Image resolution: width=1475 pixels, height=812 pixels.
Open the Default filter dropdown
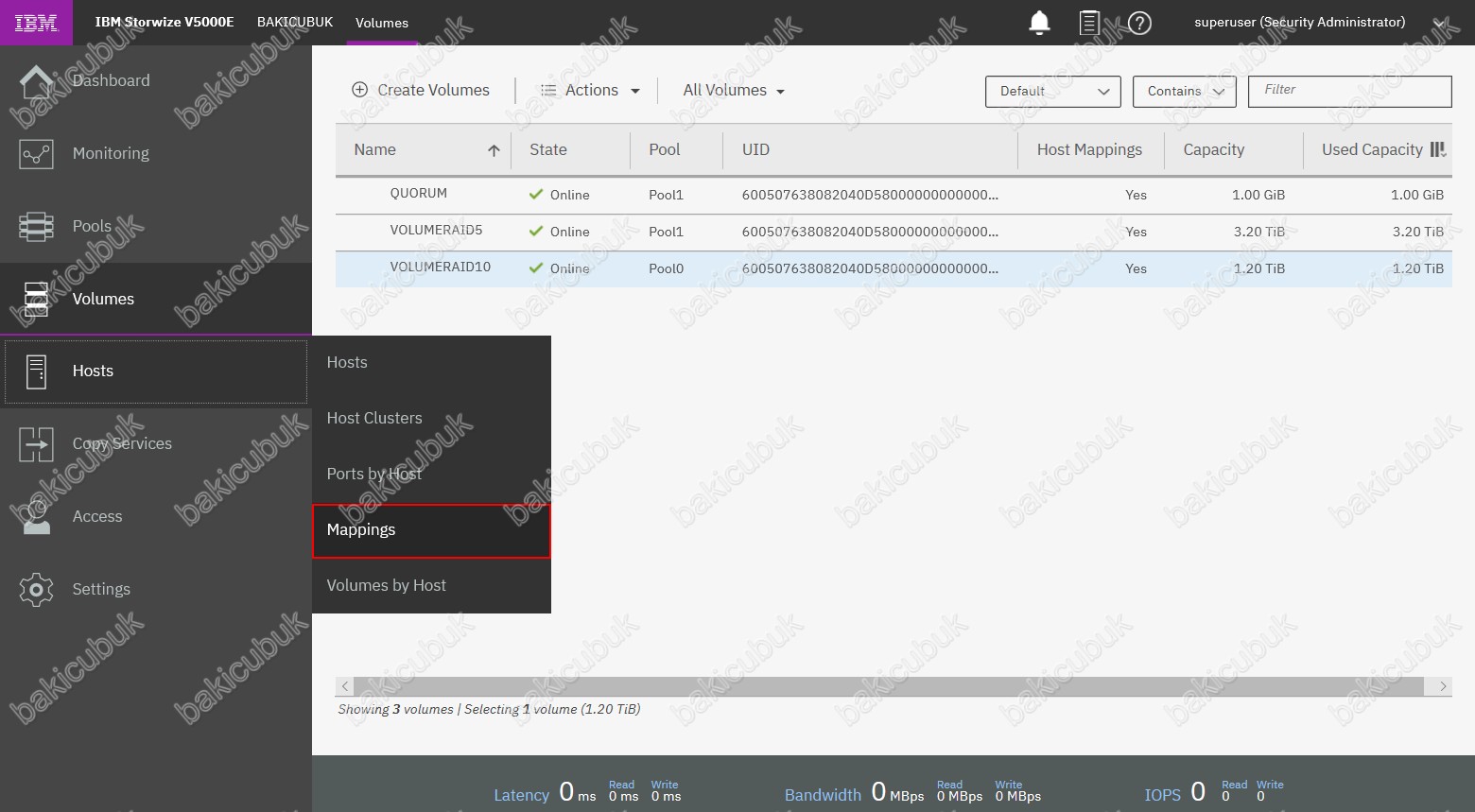(x=1053, y=92)
